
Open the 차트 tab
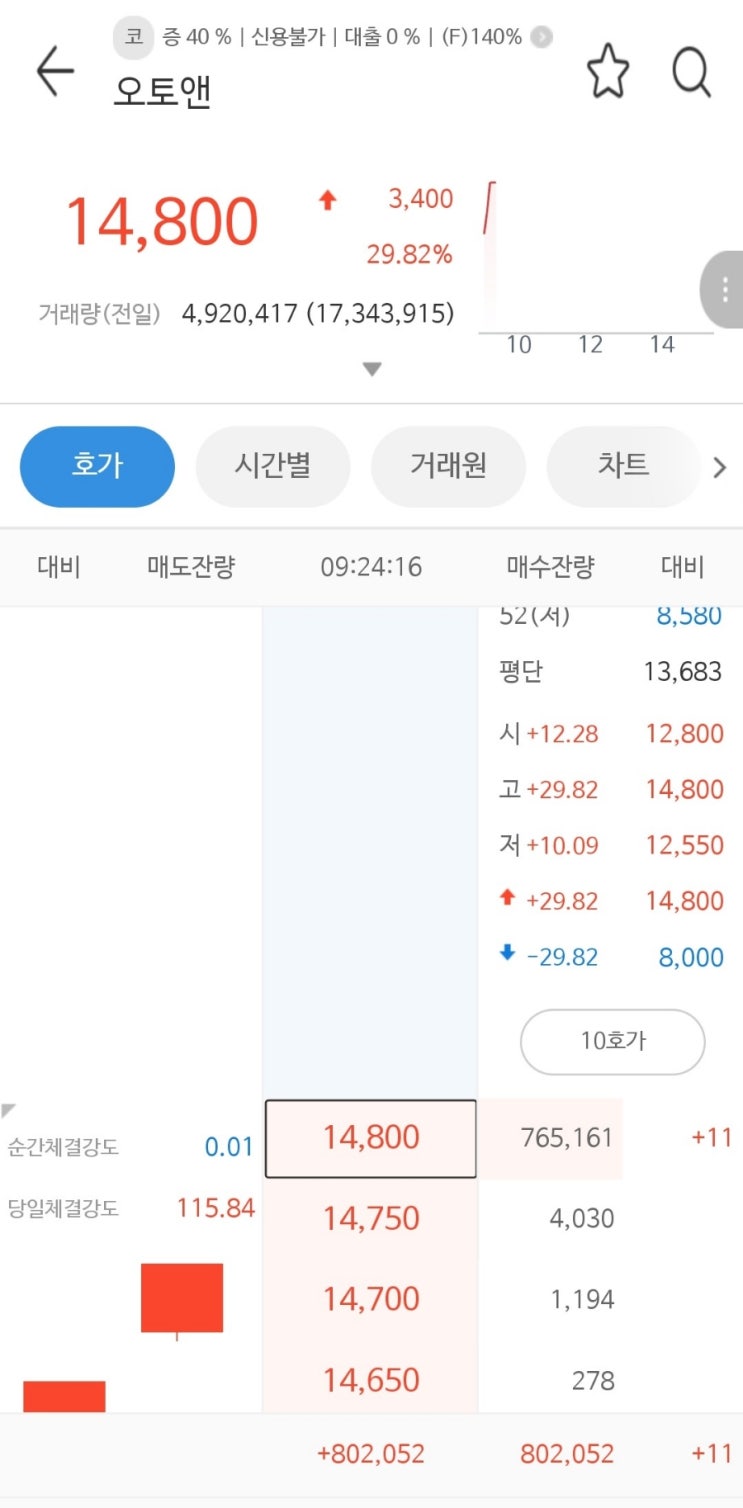point(622,466)
